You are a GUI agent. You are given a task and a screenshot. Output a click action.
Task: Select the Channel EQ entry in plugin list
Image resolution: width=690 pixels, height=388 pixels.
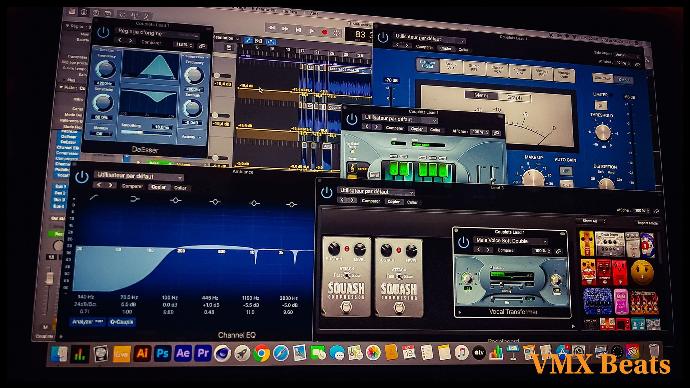(67, 148)
